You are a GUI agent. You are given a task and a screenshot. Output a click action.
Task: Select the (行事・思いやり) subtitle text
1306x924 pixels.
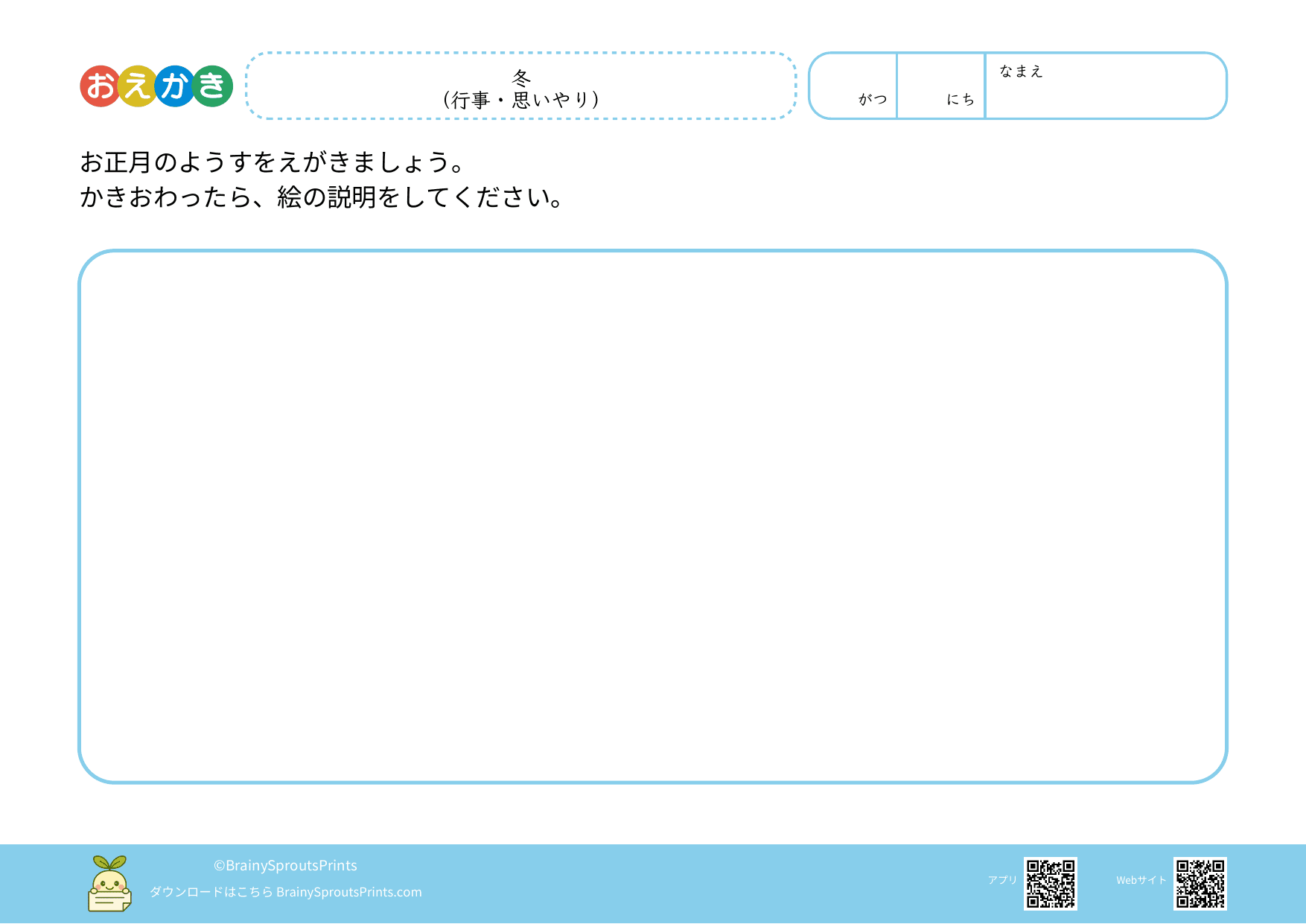[x=521, y=100]
